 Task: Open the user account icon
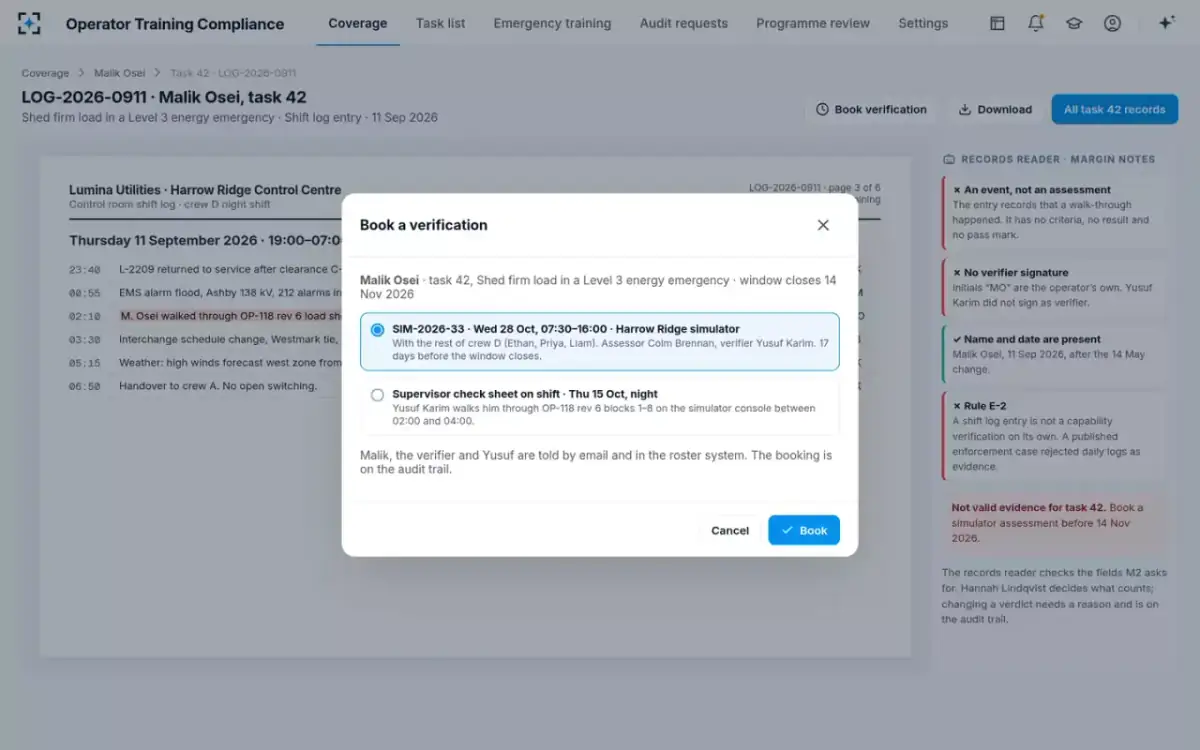[1112, 23]
